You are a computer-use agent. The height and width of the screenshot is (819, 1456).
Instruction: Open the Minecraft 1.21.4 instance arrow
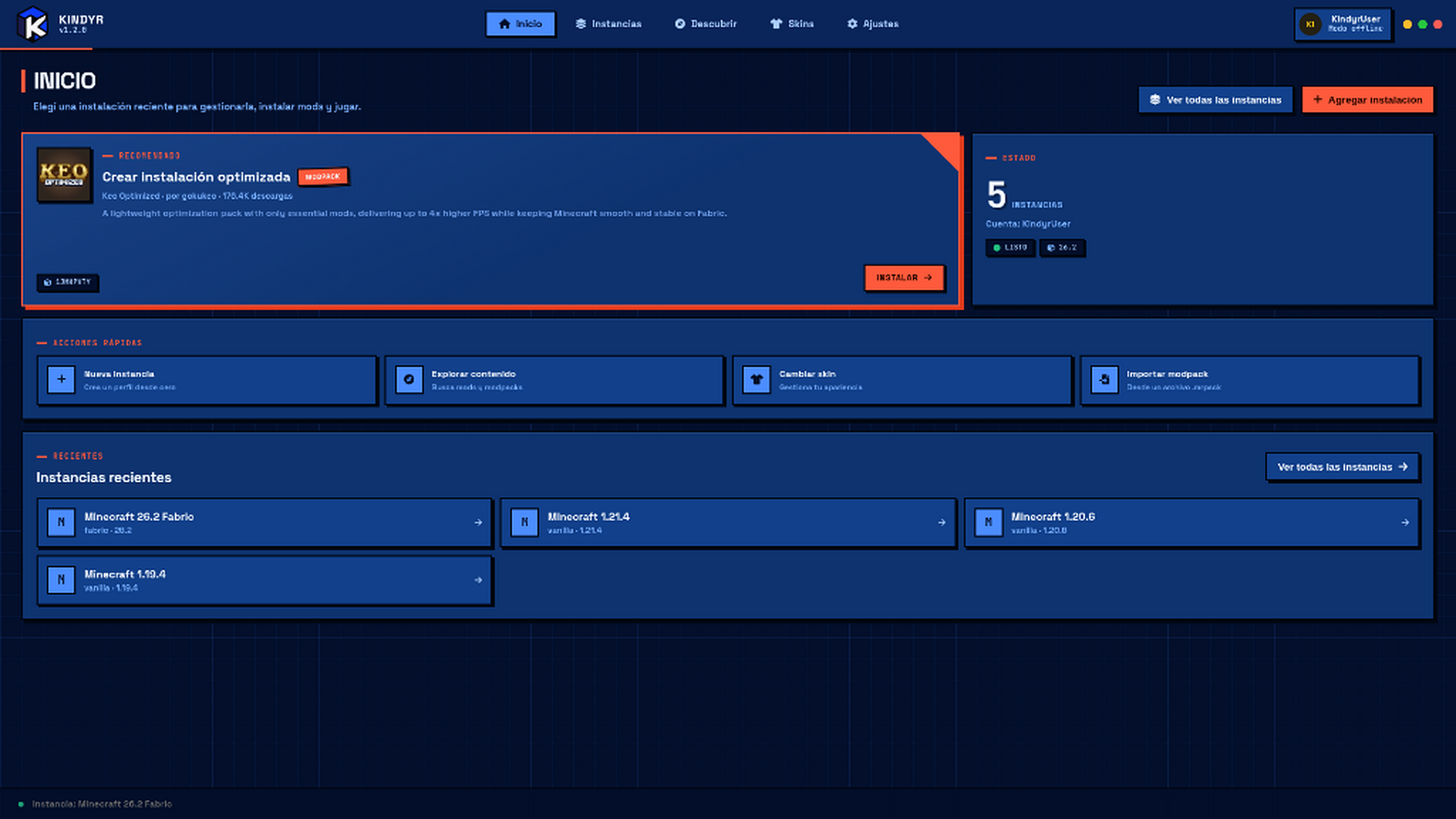pyautogui.click(x=941, y=523)
